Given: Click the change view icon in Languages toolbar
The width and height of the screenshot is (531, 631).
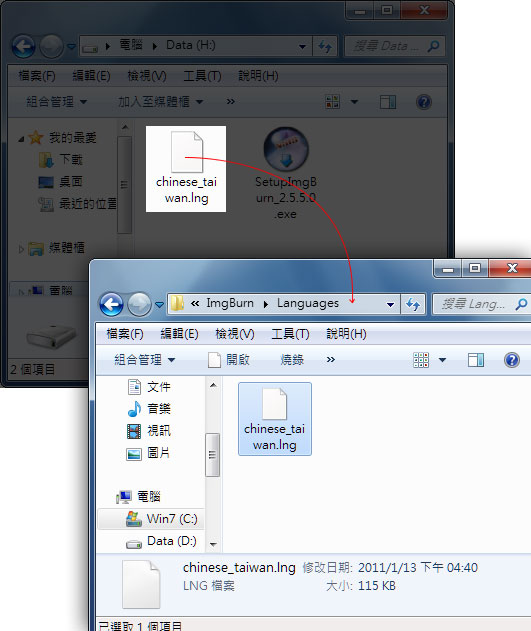Looking at the screenshot, I should point(421,360).
